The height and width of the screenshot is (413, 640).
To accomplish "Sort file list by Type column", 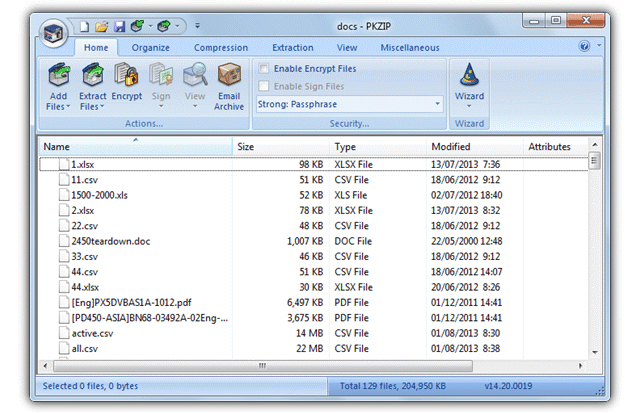I will pyautogui.click(x=378, y=147).
